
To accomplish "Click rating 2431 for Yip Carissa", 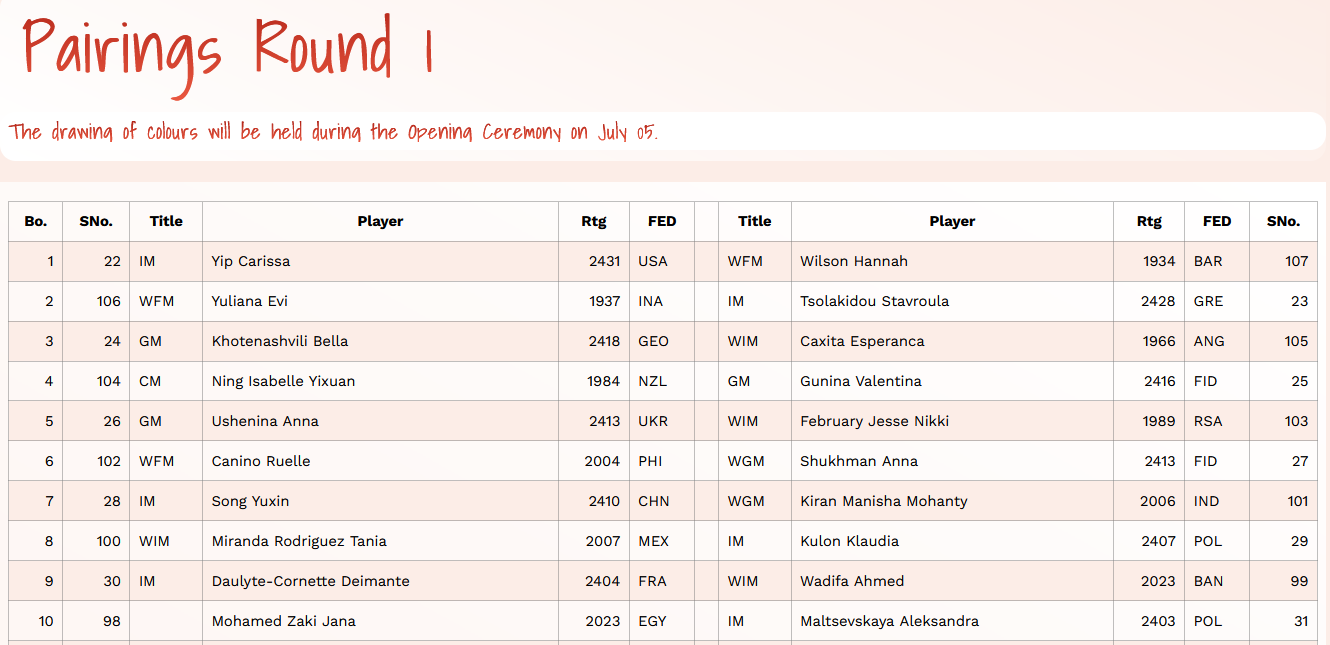I will click(604, 261).
